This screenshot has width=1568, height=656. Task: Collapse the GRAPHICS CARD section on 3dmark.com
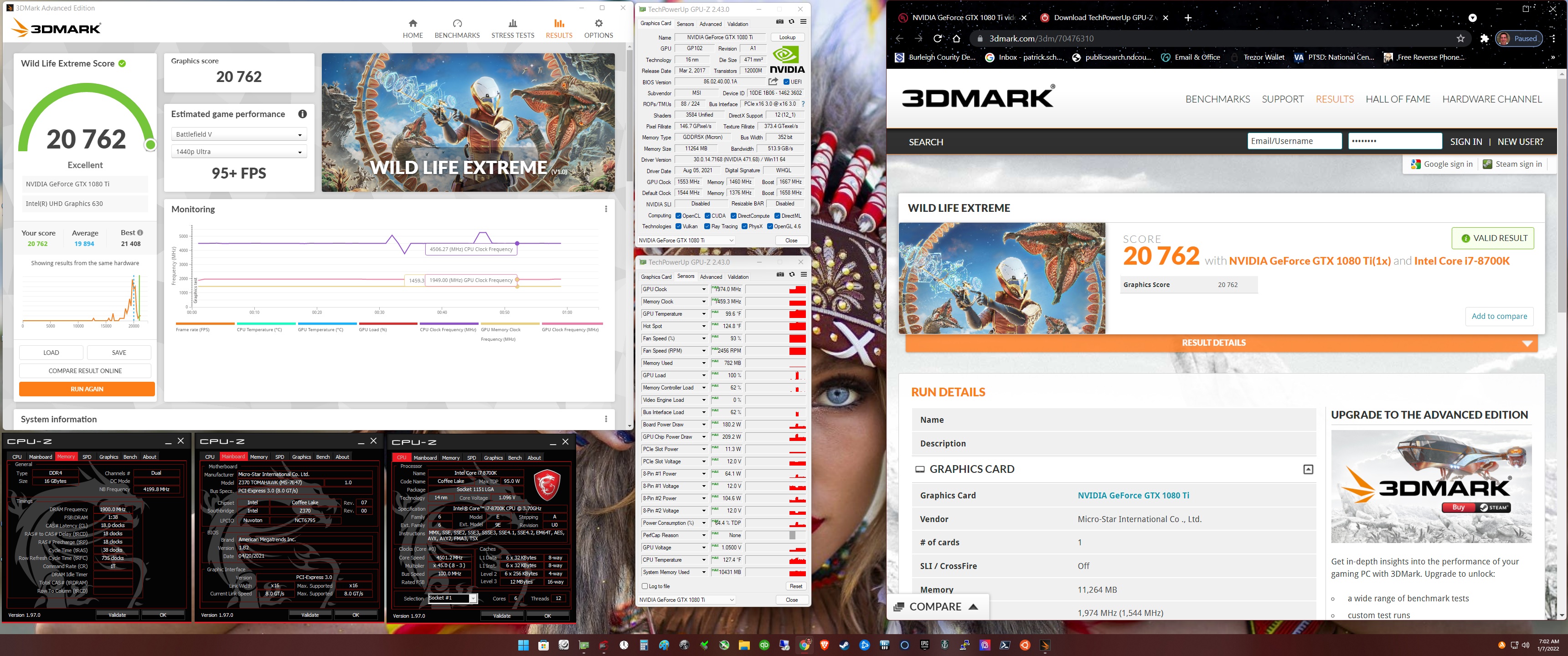click(1307, 469)
